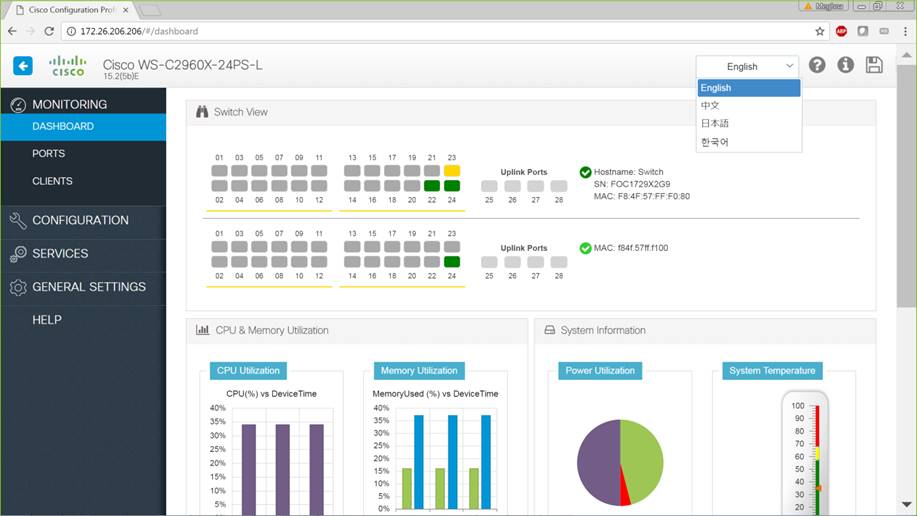Click the first purple CPU bar
This screenshot has height=516, width=917.
(249, 470)
